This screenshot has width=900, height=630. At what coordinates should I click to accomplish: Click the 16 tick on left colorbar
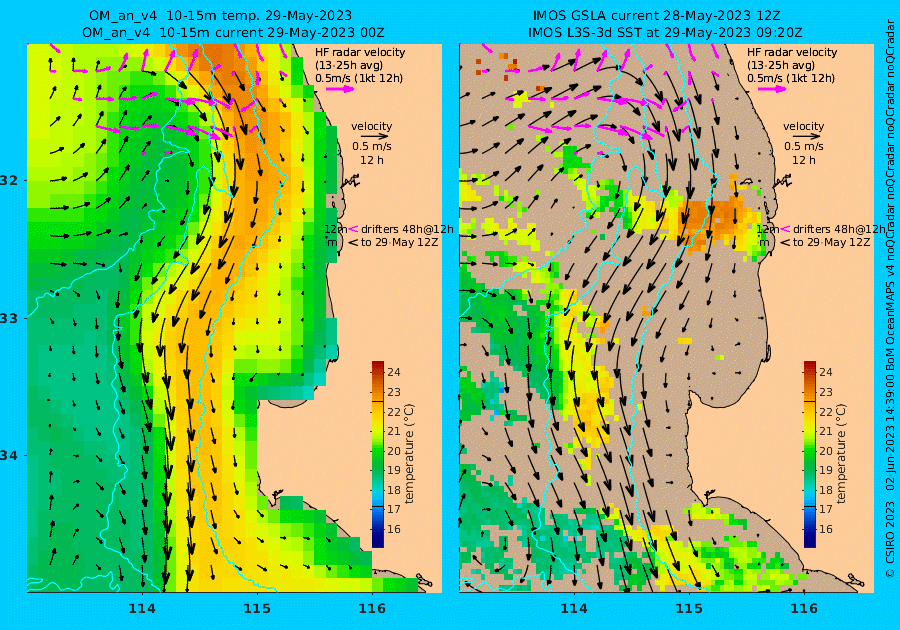pos(394,529)
